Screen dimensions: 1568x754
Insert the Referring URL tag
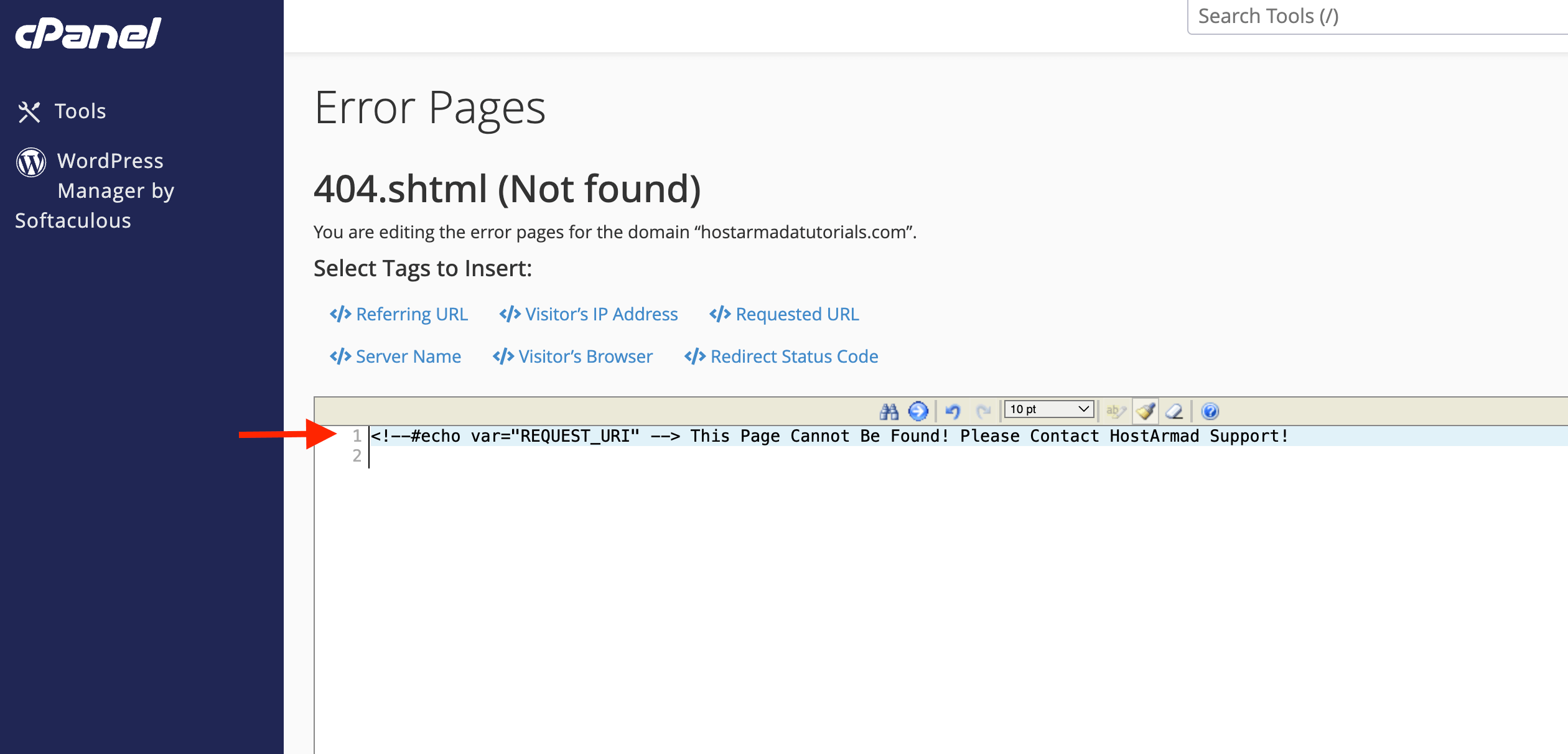click(399, 314)
